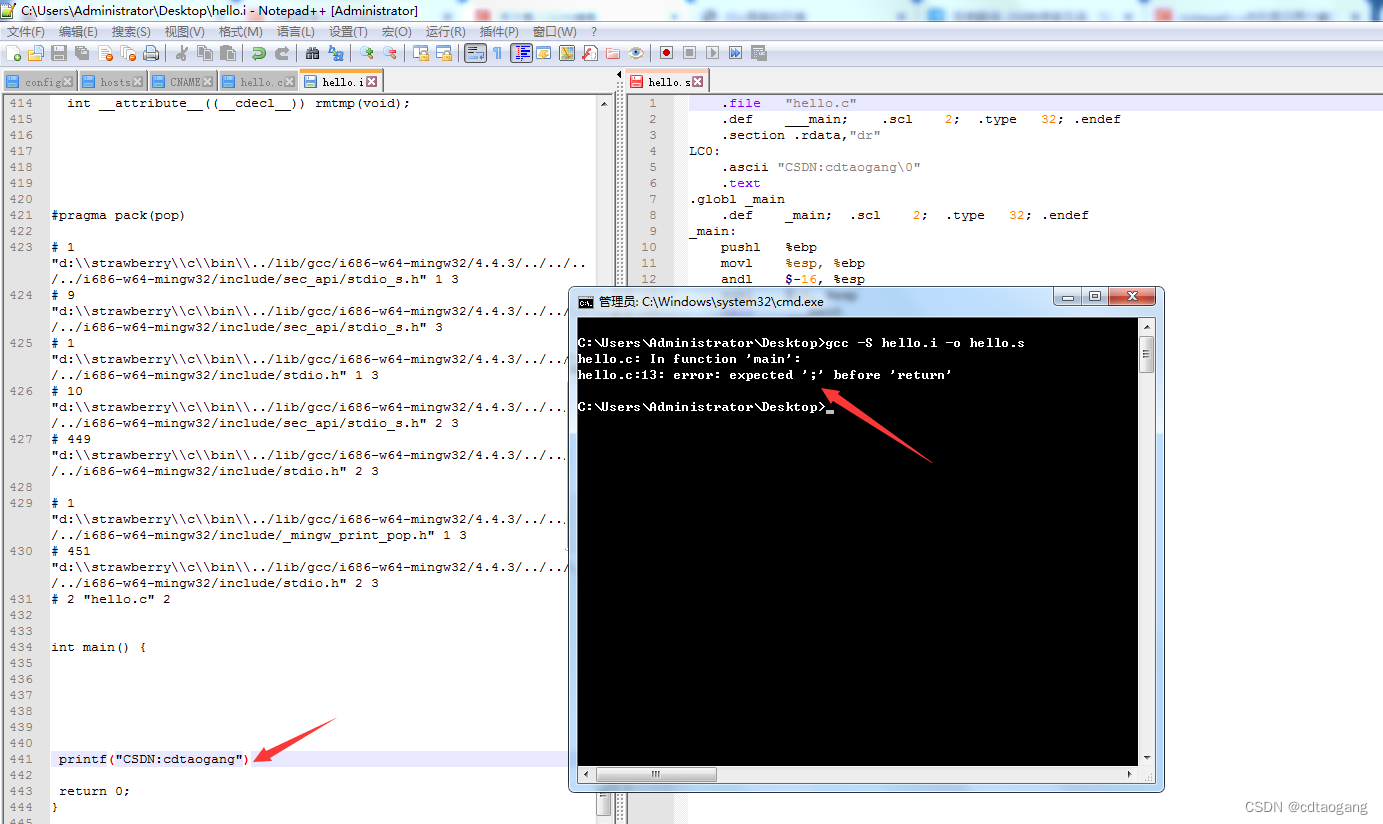1383x824 pixels.
Task: Open the 窗口(W) menu
Action: pos(554,32)
